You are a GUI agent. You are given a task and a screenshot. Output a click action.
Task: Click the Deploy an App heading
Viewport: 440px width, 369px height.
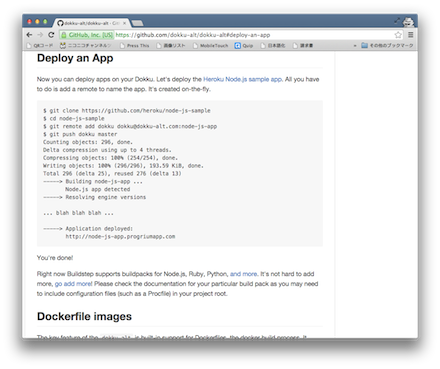(75, 58)
